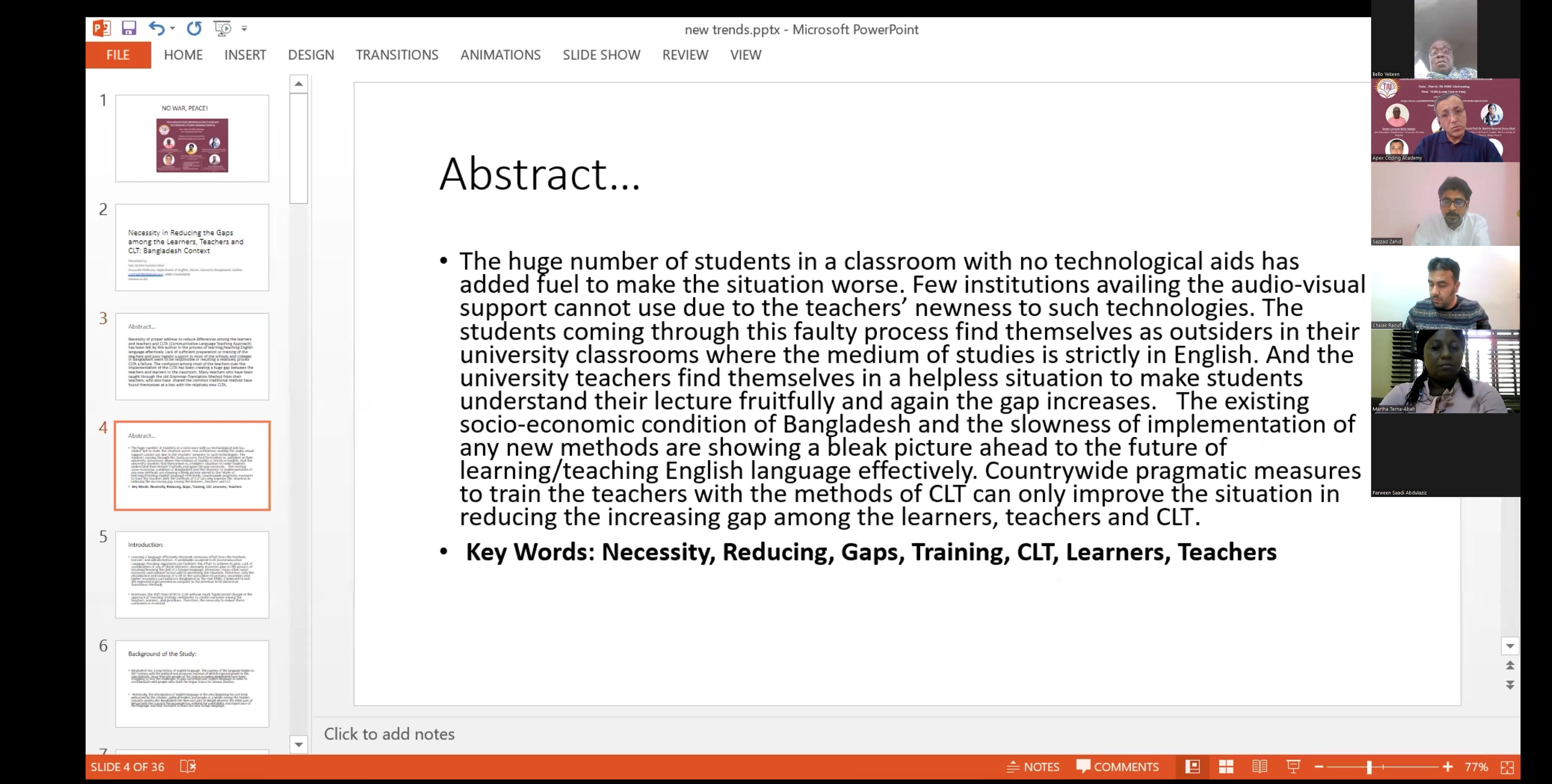Viewport: 1552px width, 784px height.
Task: Select Normal view toggle in status bar
Action: 1193,767
